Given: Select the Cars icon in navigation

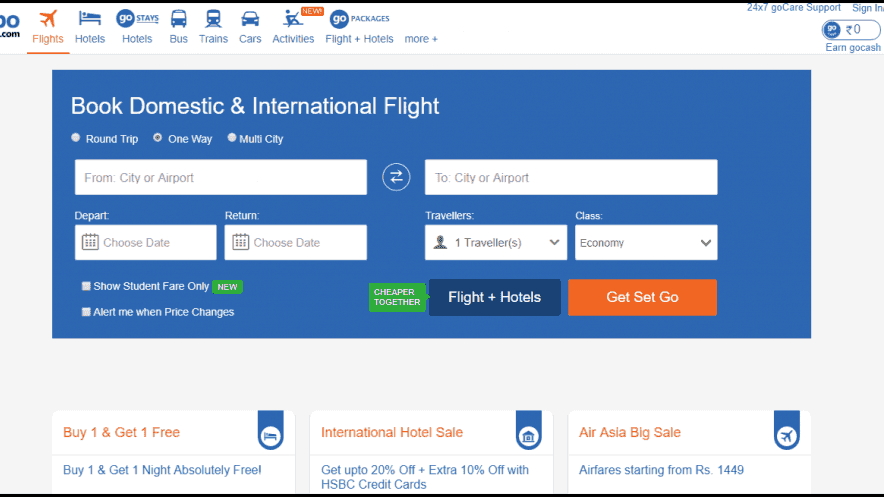Looking at the screenshot, I should (x=250, y=19).
